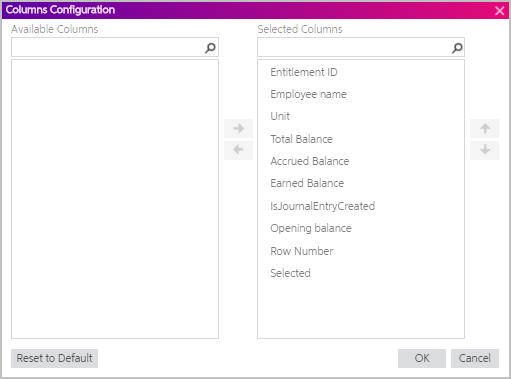Viewport: 511px width, 379px height.
Task: Close the Columns Configuration dialog
Action: tap(499, 11)
